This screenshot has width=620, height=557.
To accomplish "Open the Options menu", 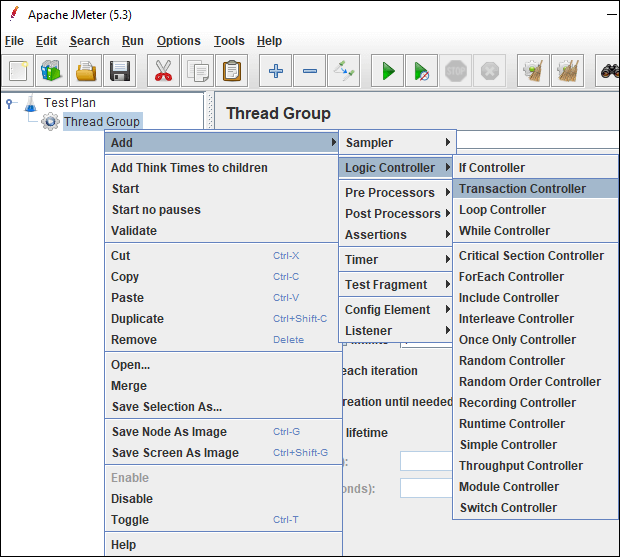I will click(x=178, y=41).
